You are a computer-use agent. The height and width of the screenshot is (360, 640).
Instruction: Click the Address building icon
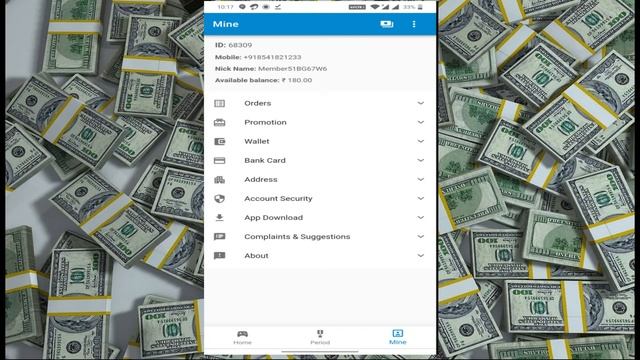click(x=220, y=180)
